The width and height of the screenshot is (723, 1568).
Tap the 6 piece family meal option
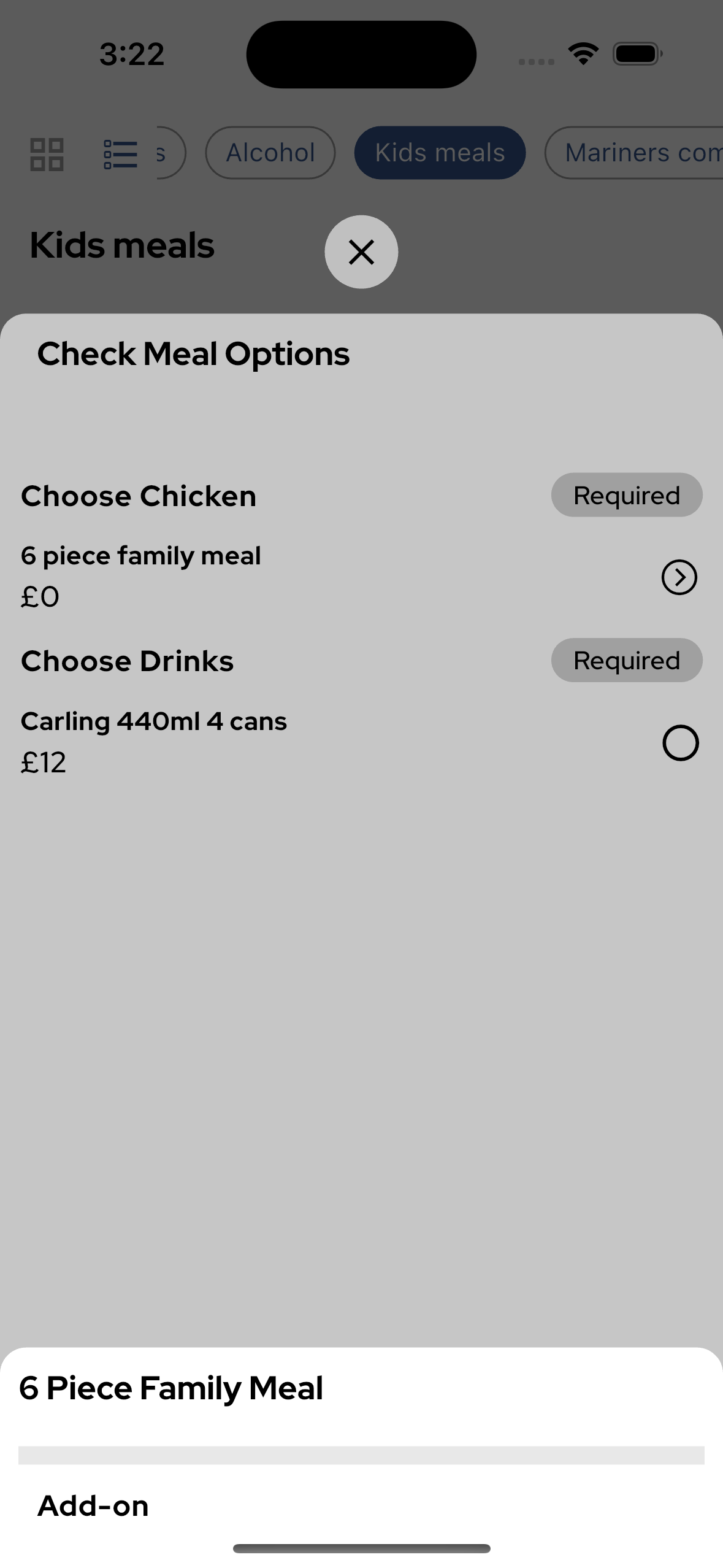click(141, 556)
